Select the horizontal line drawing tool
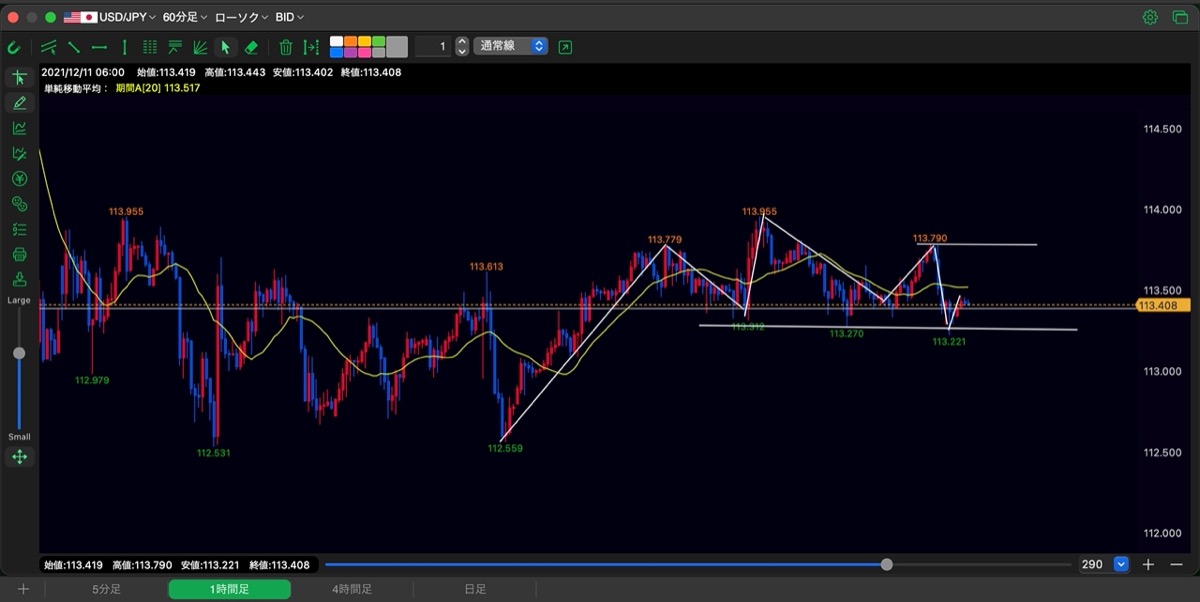 99,46
